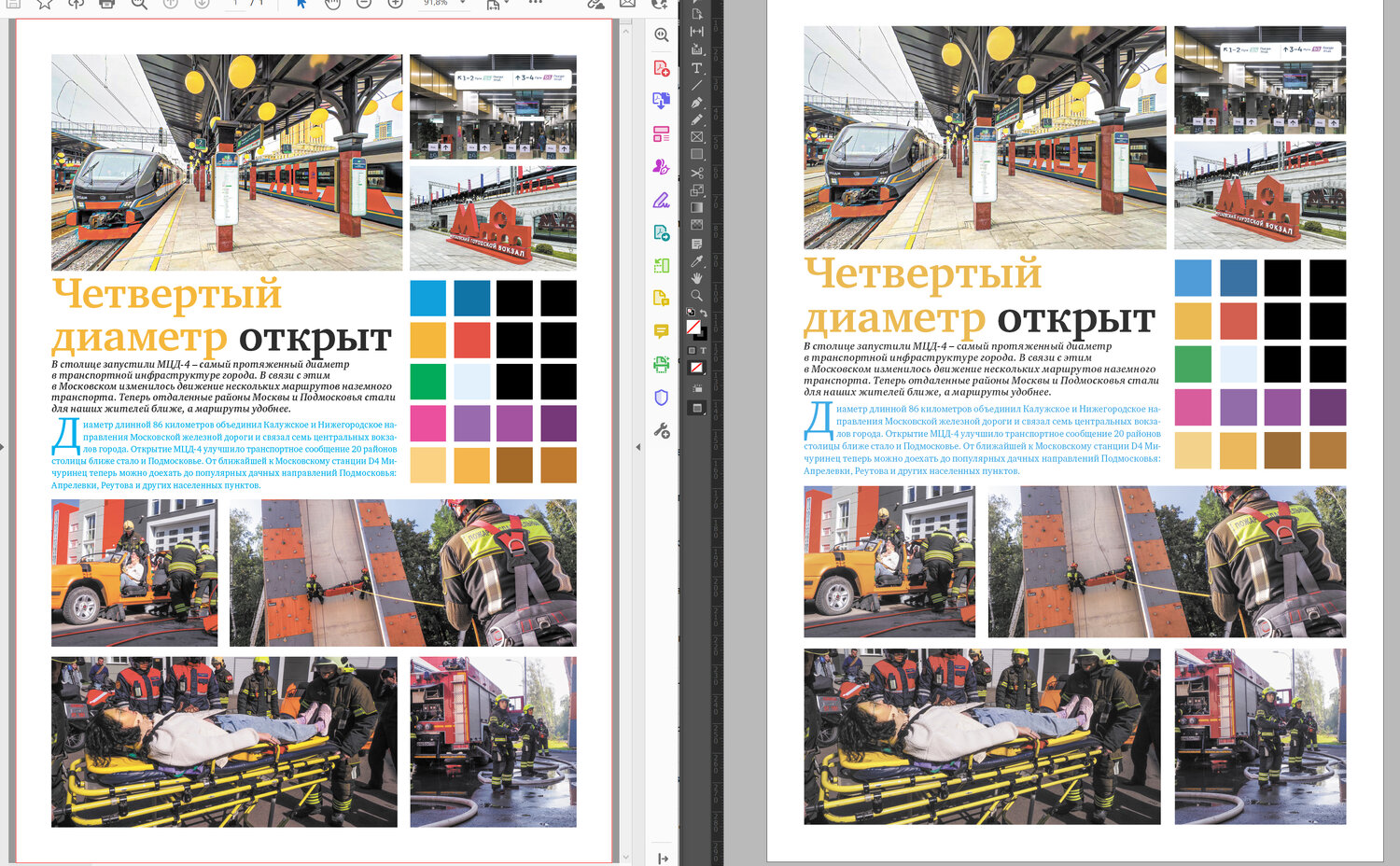Click the large train photo in InDesign layout

click(x=985, y=138)
